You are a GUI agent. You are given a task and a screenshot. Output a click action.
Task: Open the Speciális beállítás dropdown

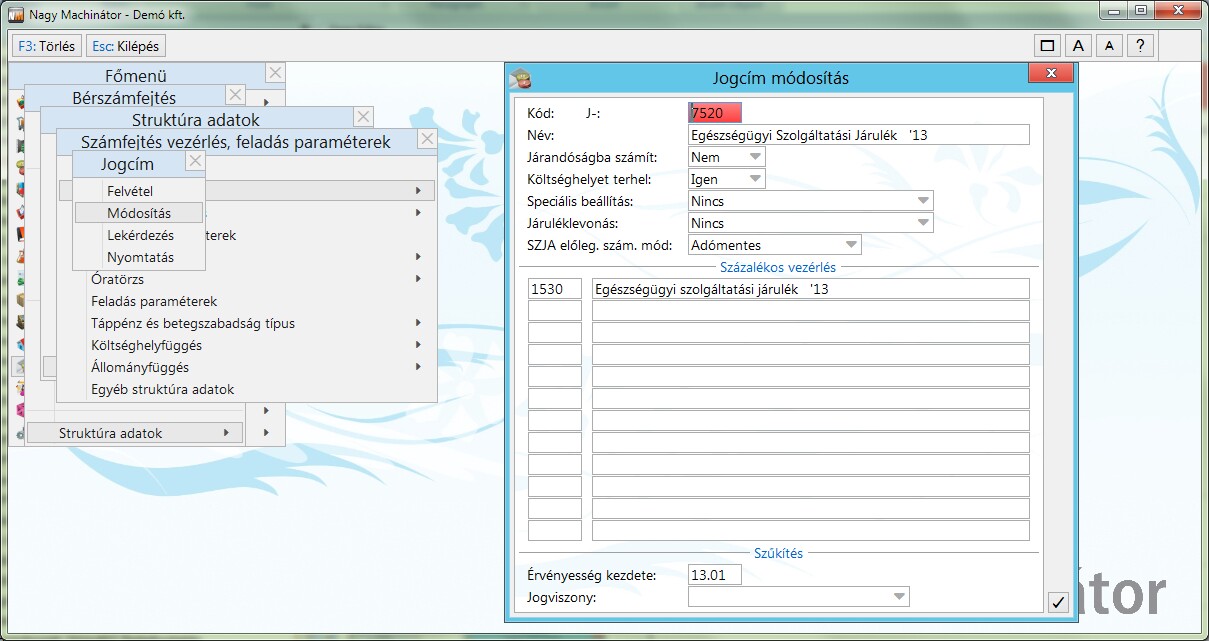[x=922, y=201]
